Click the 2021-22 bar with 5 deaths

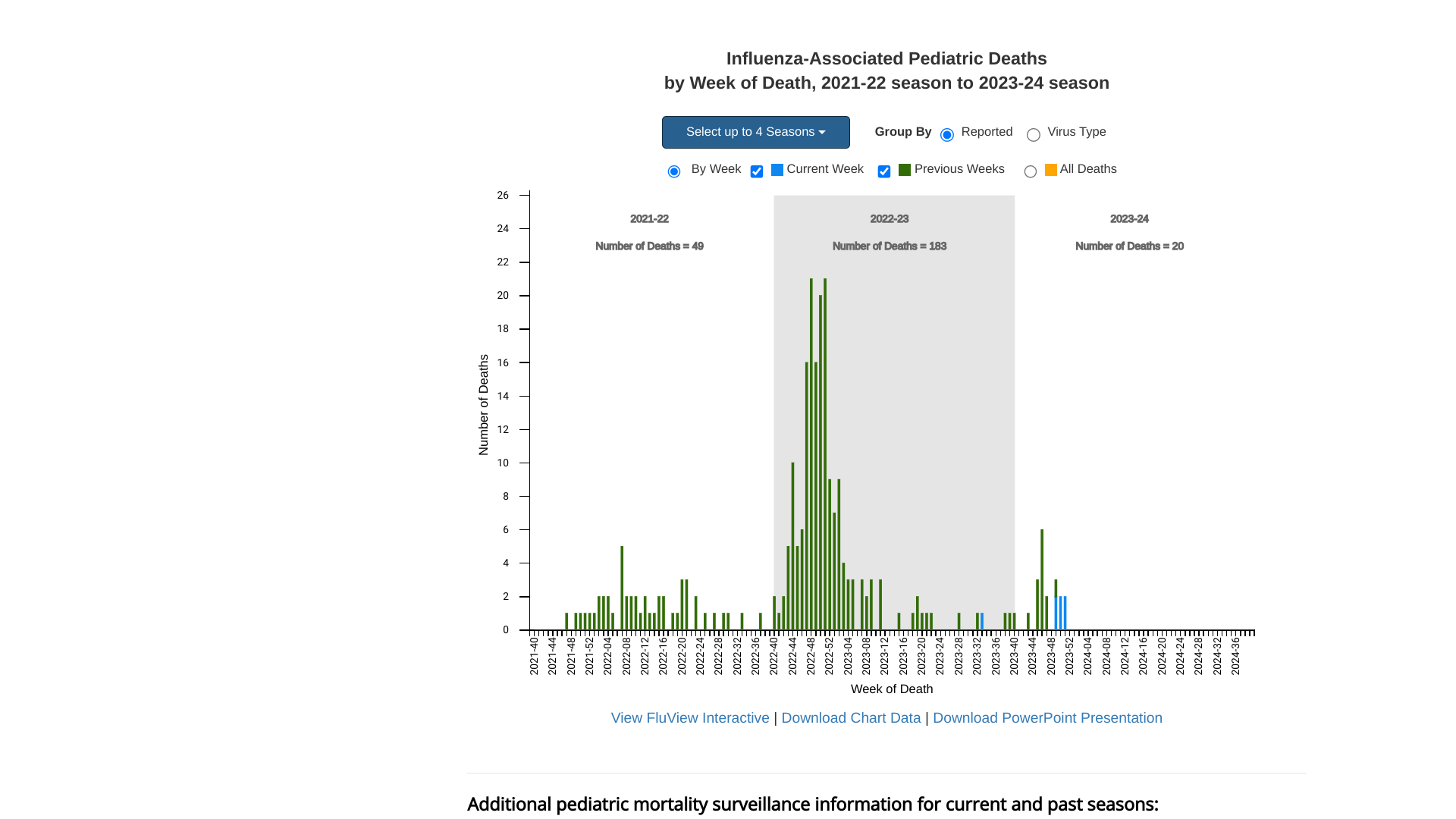pos(622,588)
